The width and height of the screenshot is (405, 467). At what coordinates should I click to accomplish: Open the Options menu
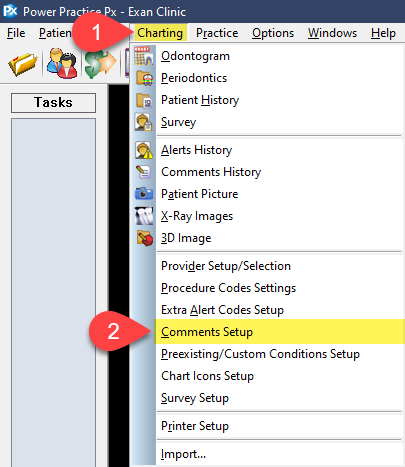click(273, 33)
